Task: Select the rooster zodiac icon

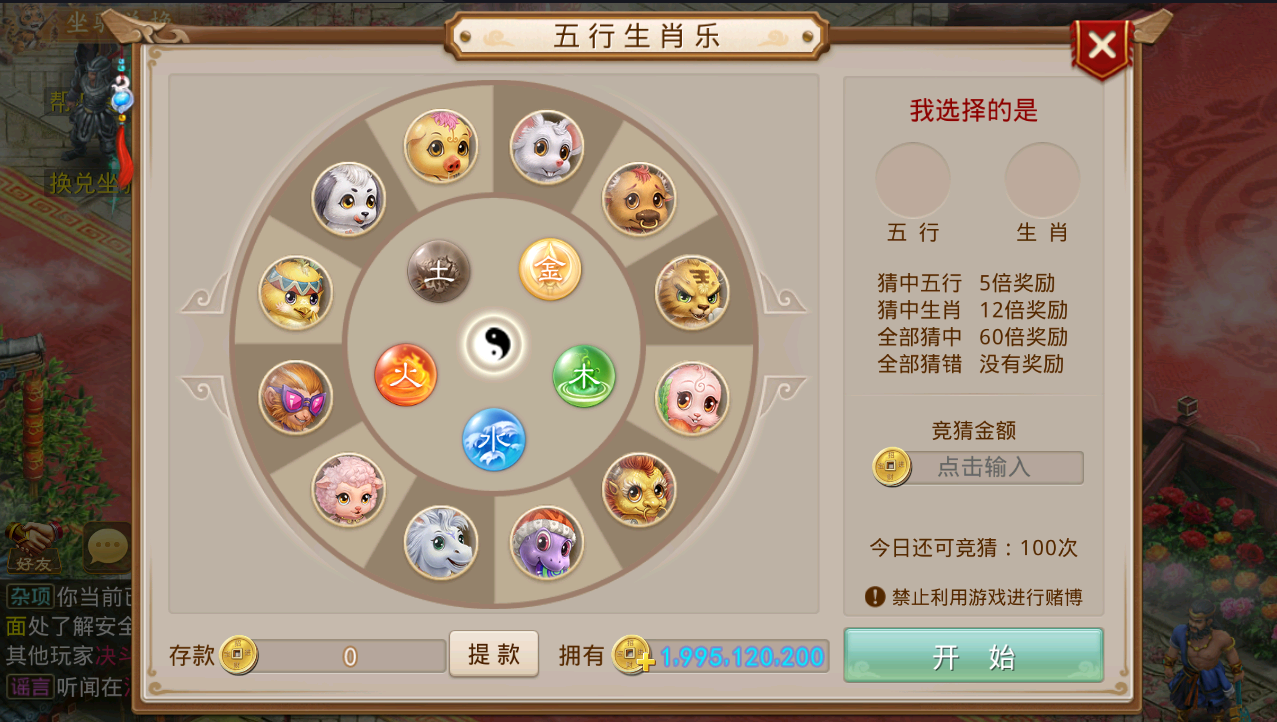Action: pos(296,292)
